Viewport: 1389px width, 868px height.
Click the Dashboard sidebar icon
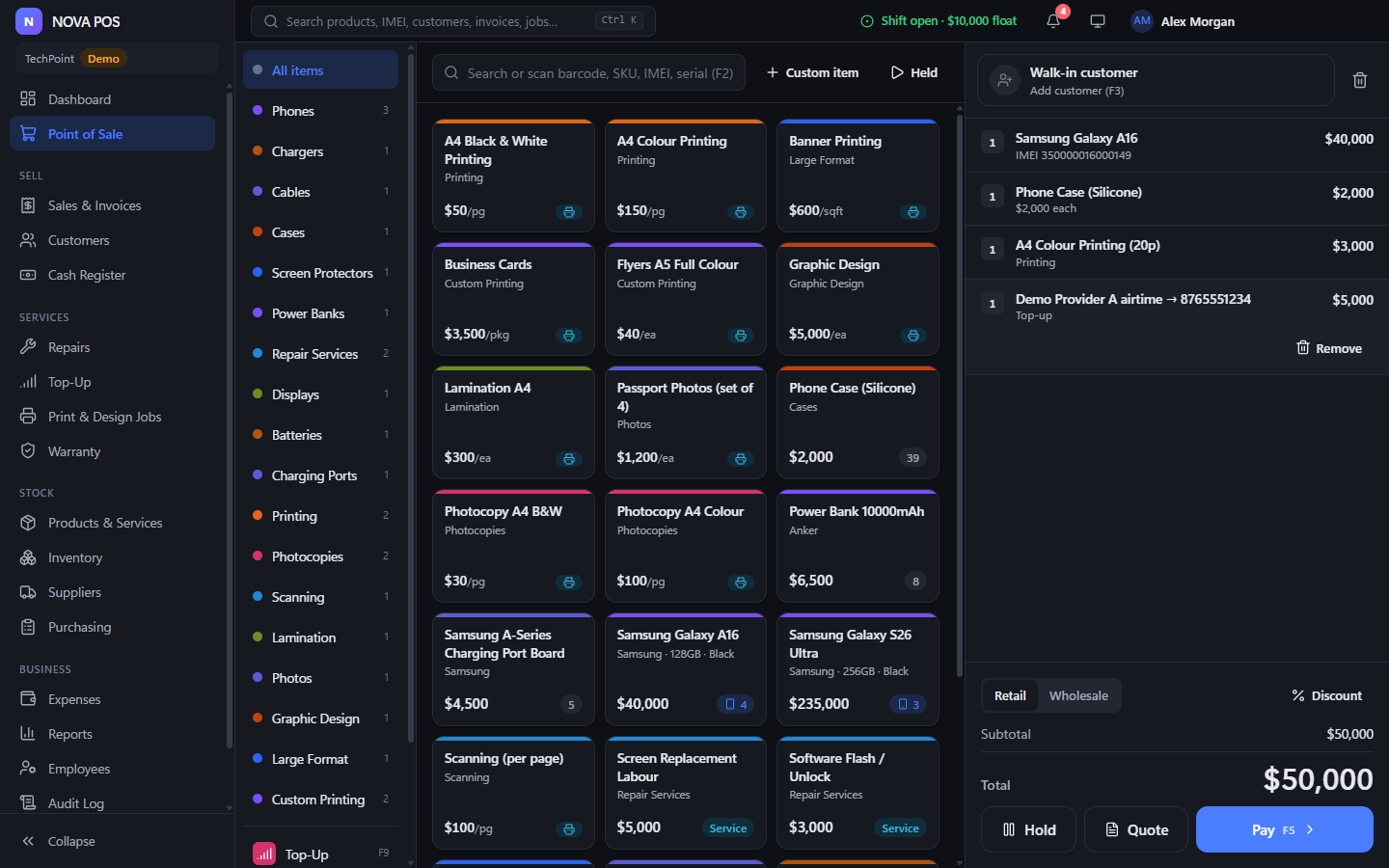(x=28, y=99)
